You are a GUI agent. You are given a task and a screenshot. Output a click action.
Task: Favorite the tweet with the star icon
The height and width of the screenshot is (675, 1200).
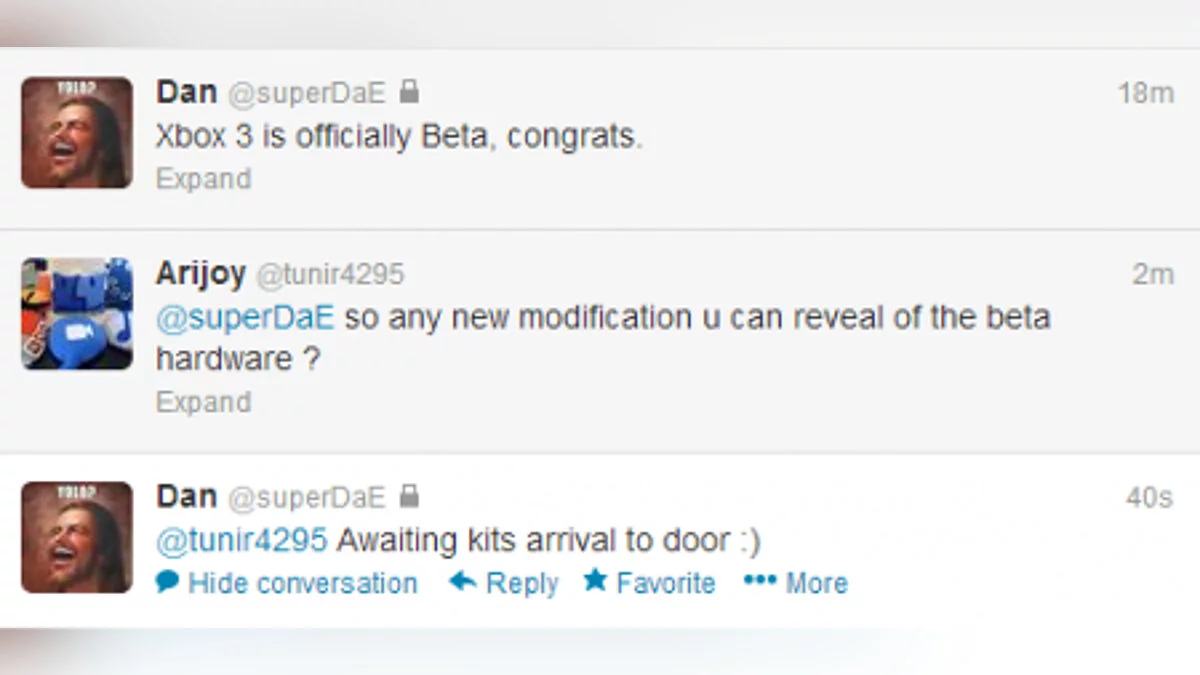[x=596, y=580]
